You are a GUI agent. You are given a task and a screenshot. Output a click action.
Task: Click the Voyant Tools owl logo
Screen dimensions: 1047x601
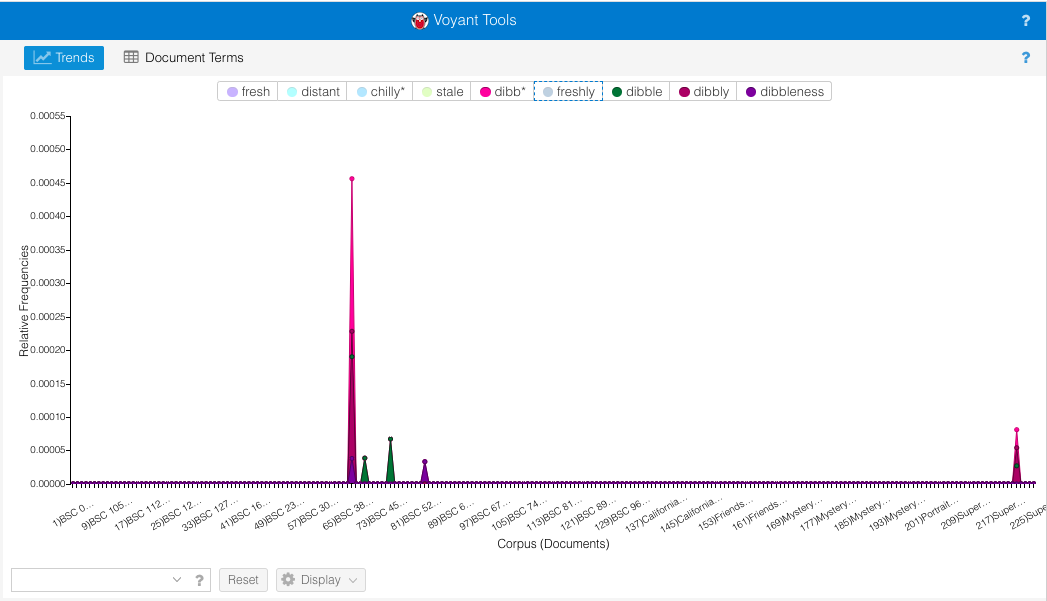(x=419, y=21)
